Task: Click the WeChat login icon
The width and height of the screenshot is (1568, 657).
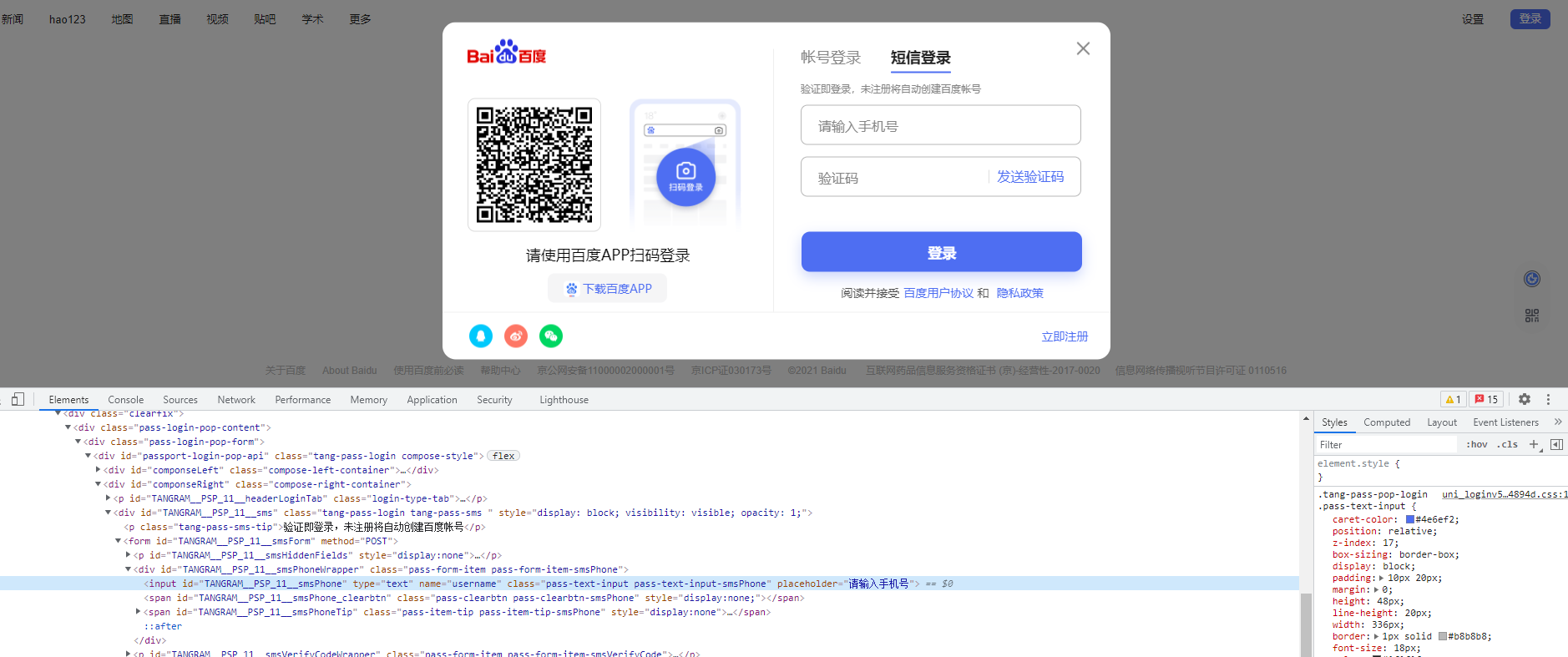Action: pos(551,336)
